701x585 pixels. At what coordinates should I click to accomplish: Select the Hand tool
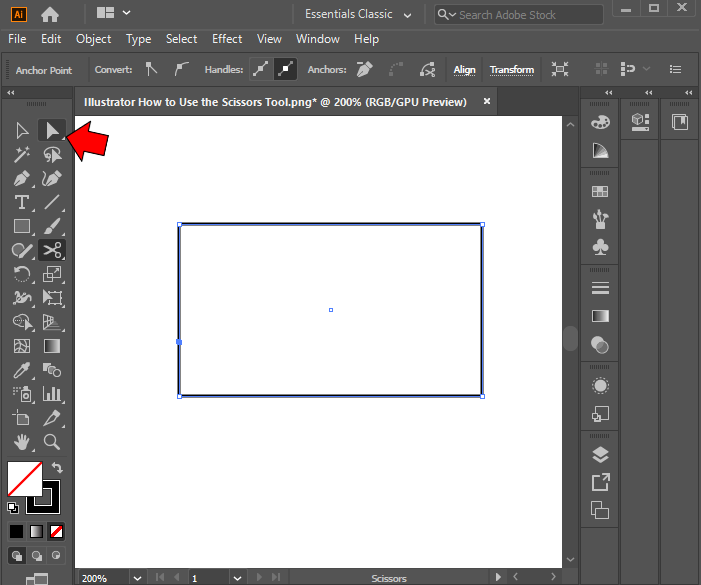click(22, 441)
